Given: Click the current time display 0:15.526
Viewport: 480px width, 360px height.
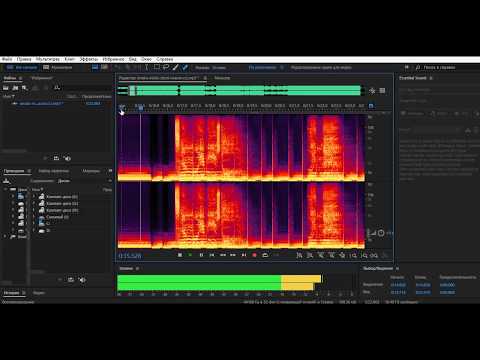Looking at the screenshot, I should pos(130,256).
